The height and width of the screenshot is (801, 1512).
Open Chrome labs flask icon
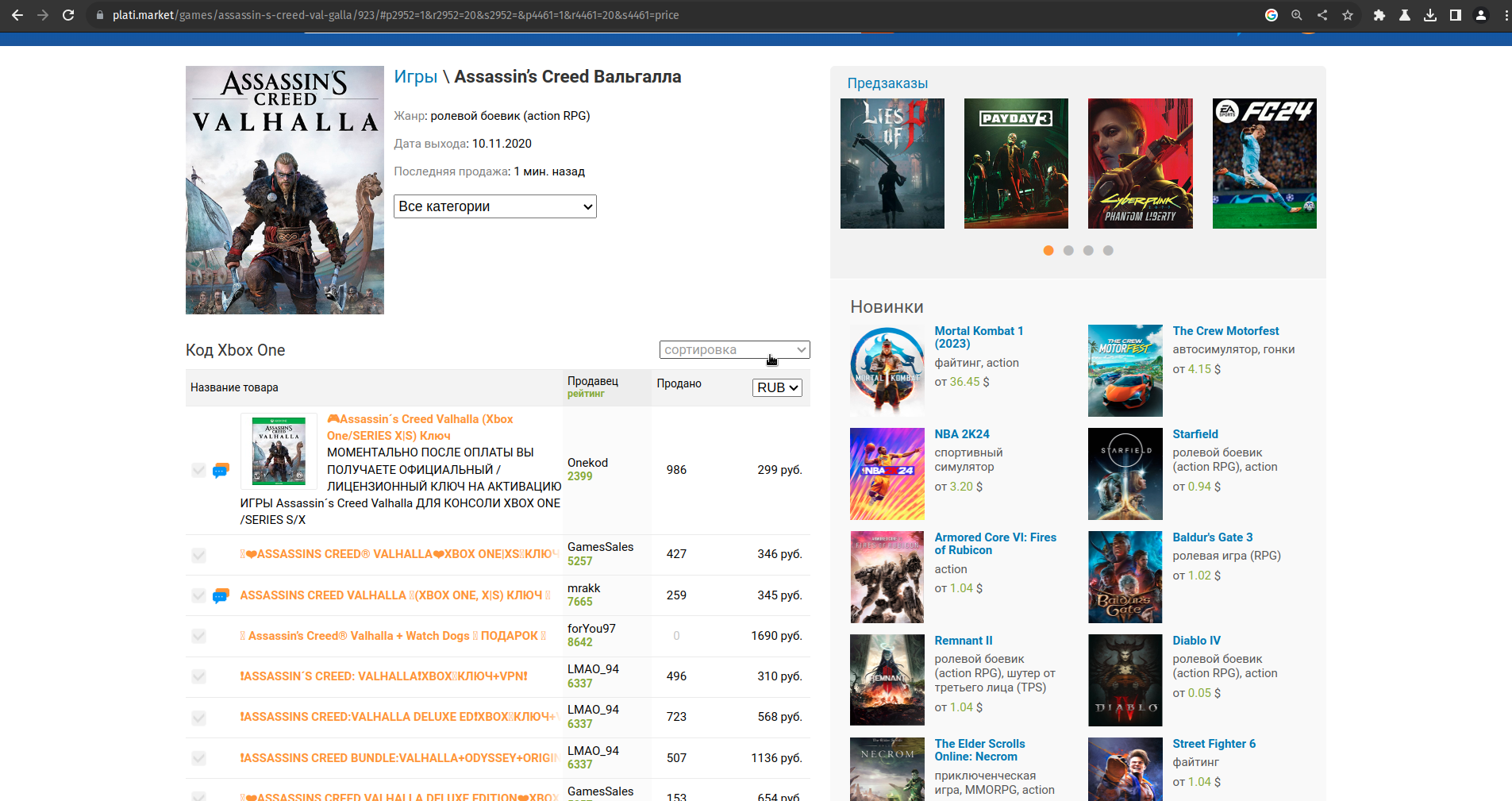(x=1405, y=15)
